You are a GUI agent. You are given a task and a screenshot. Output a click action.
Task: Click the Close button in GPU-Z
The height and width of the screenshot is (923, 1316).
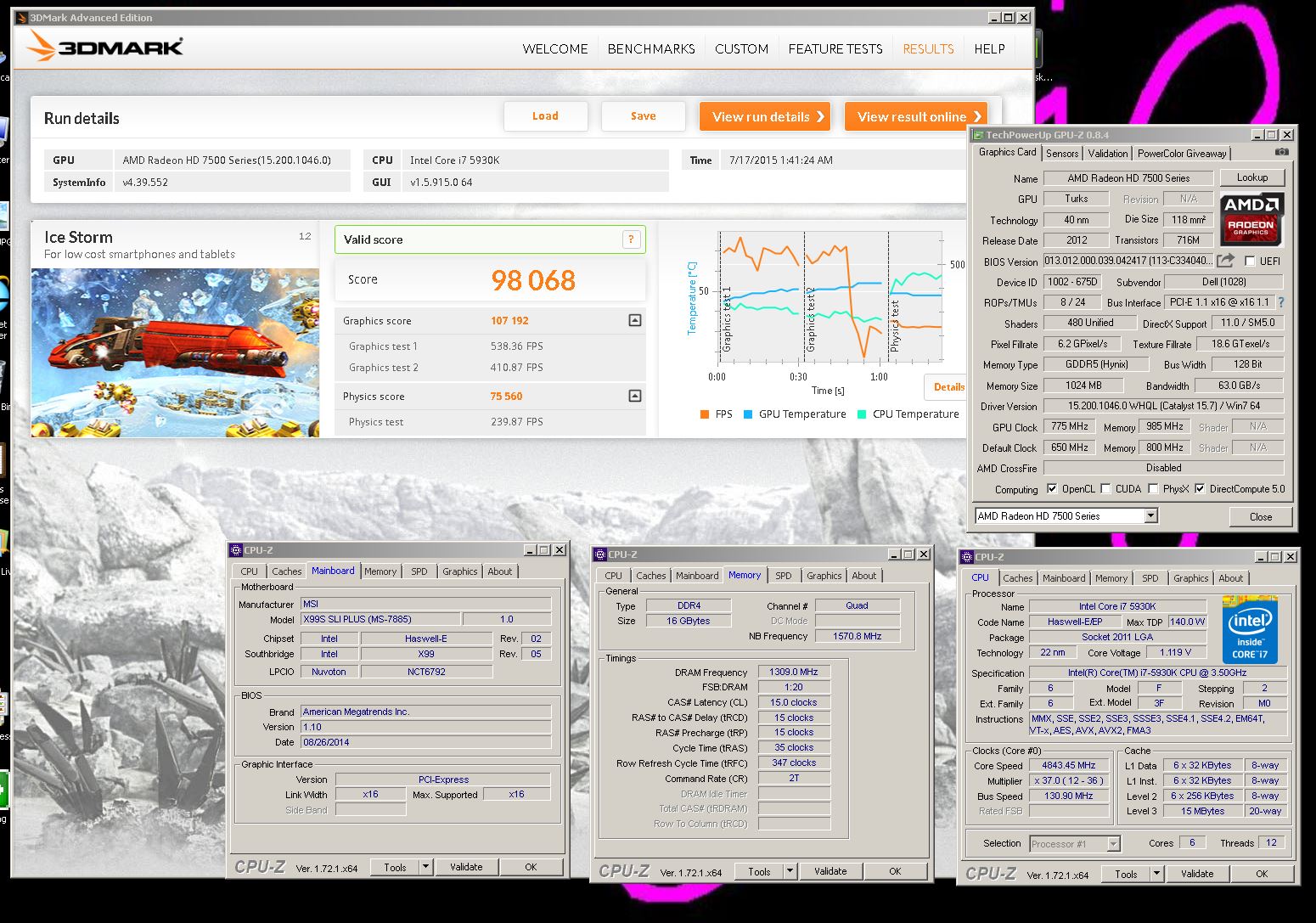1261,516
